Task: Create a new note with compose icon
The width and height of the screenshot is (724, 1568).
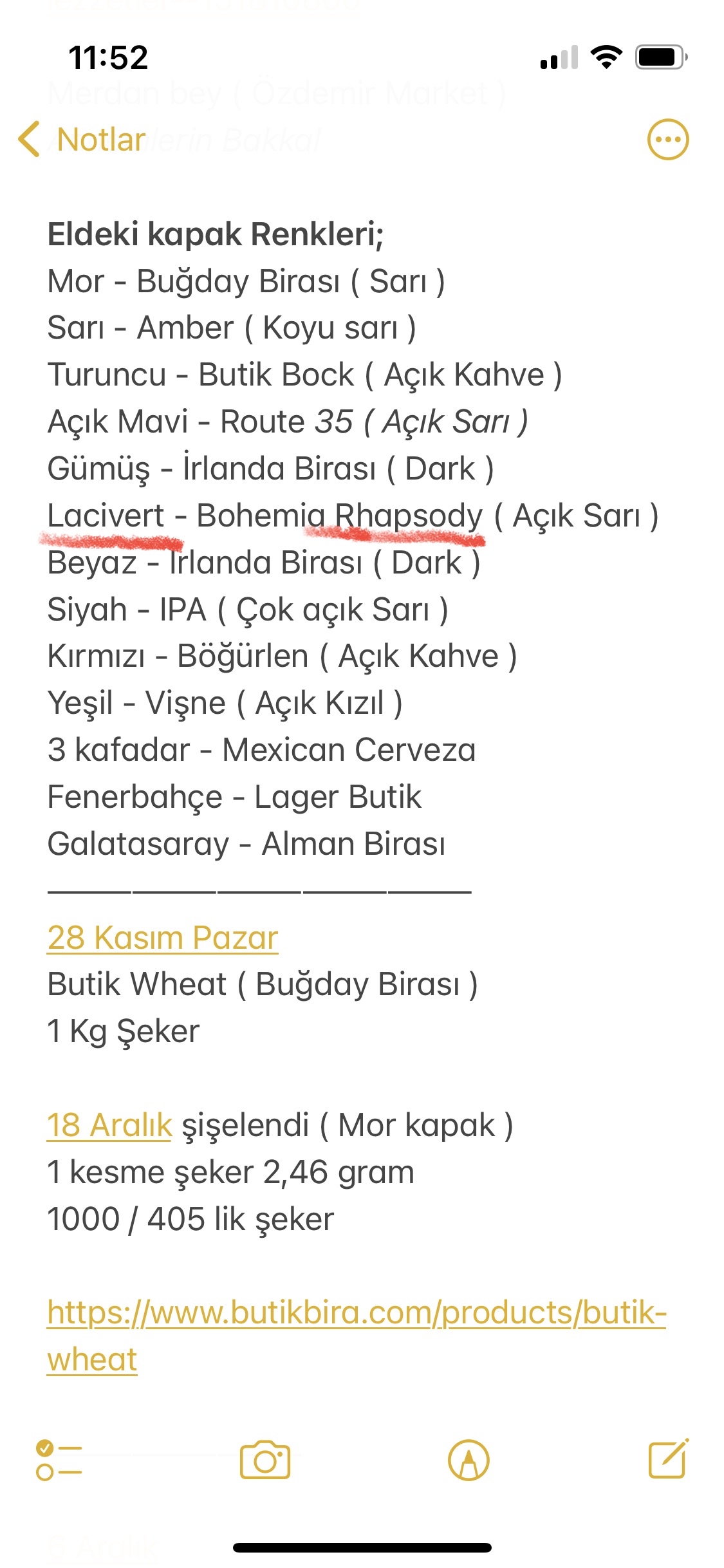Action: 669,1459
